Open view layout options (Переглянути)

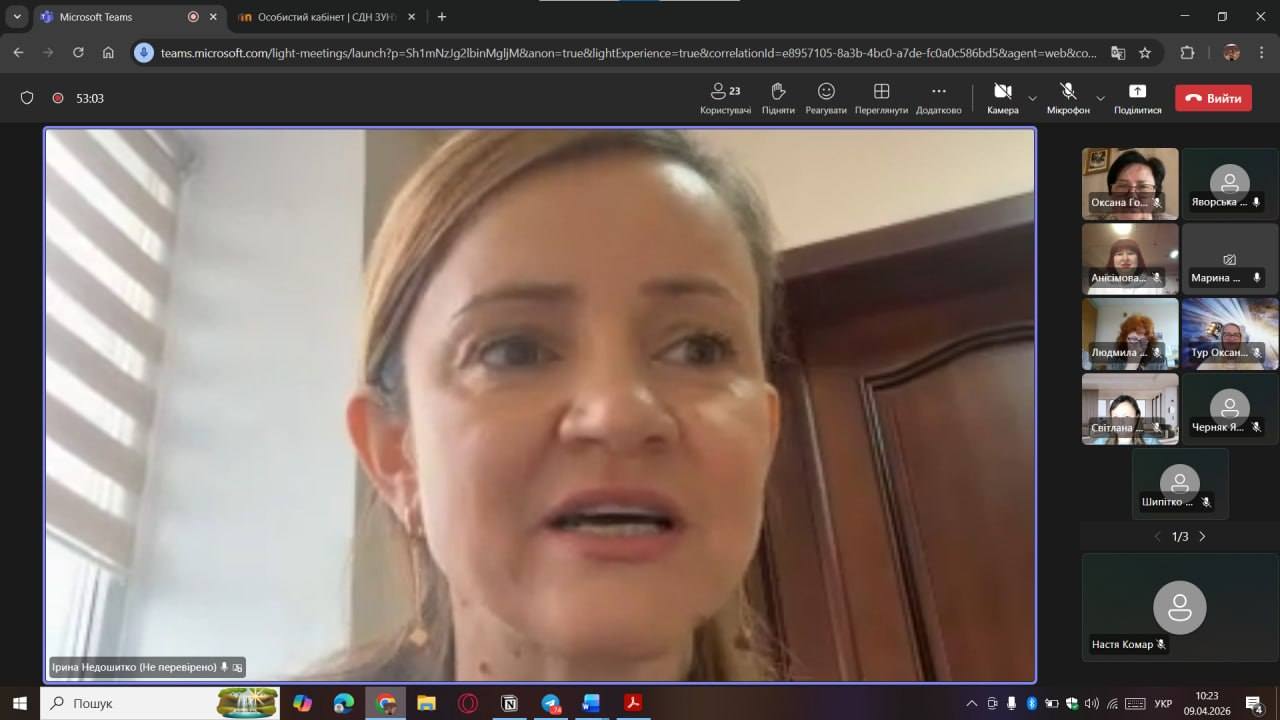point(881,98)
